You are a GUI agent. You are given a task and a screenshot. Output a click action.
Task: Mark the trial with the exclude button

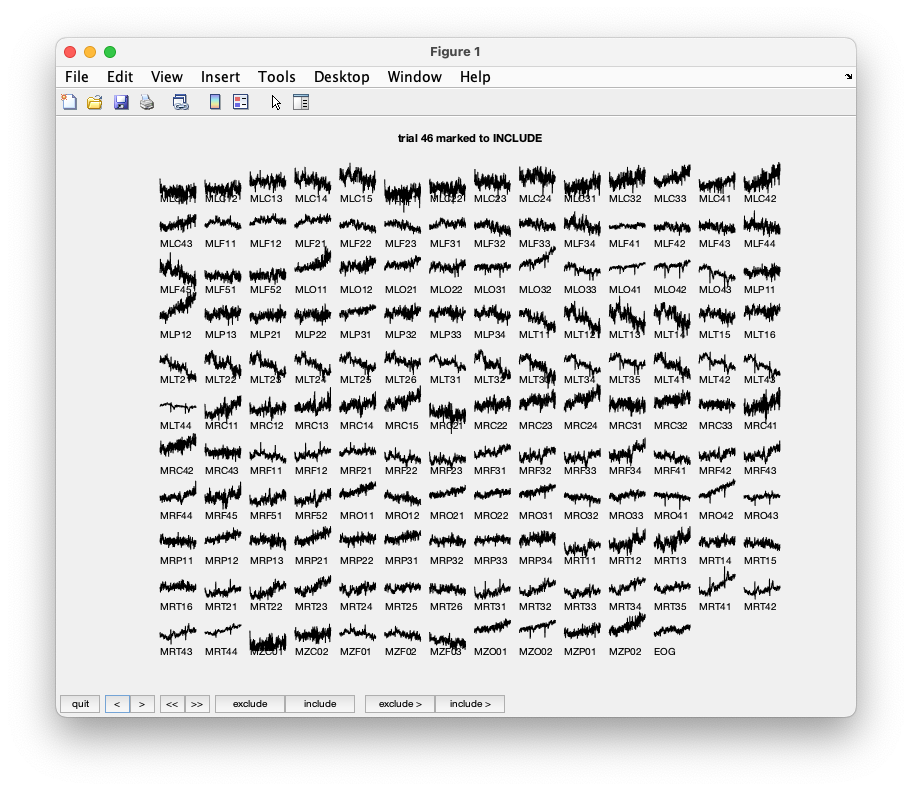click(249, 703)
